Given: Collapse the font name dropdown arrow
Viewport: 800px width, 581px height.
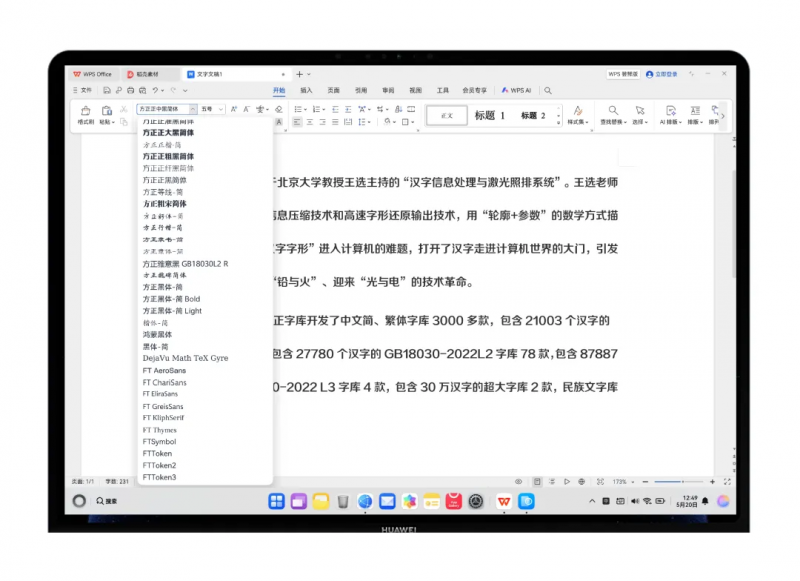Looking at the screenshot, I should click(193, 109).
